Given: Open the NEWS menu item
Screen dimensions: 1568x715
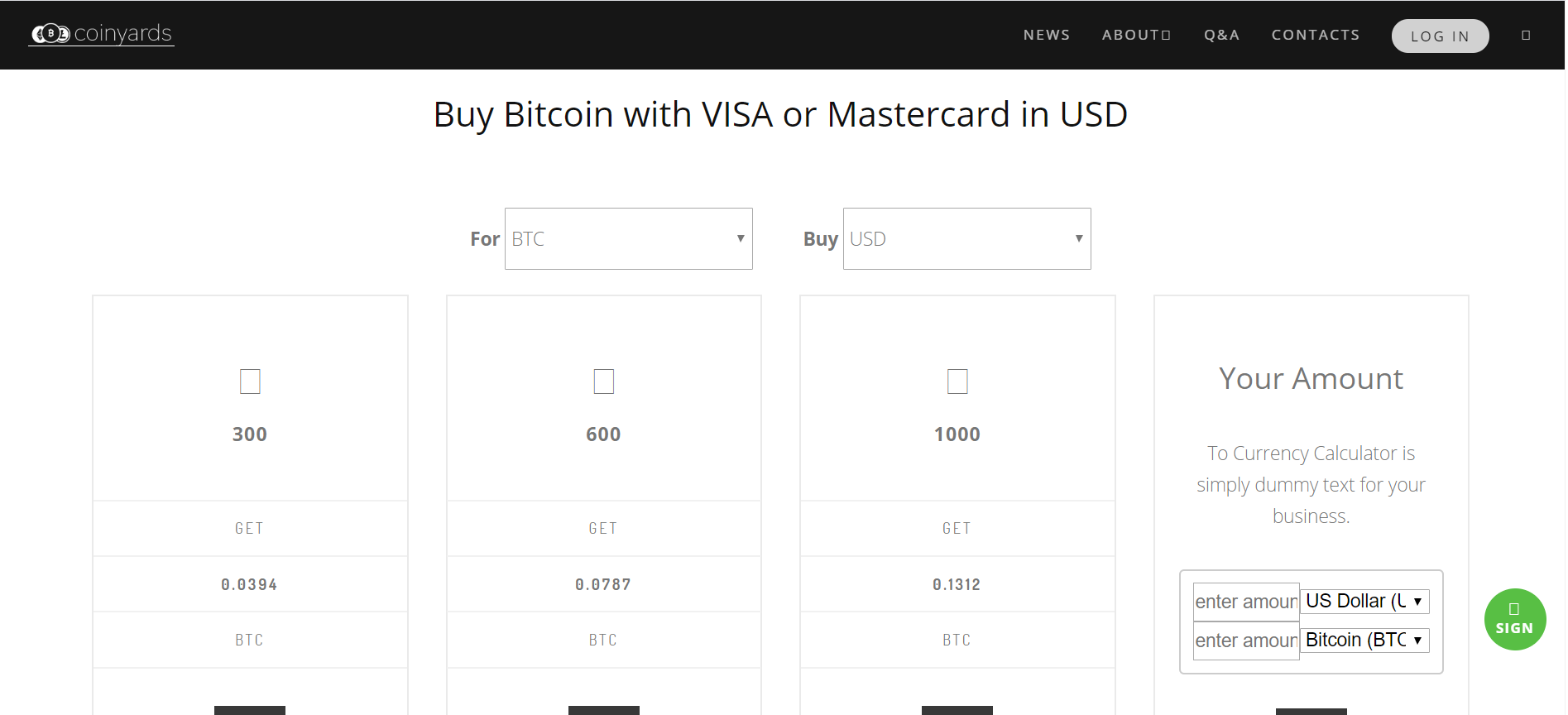Looking at the screenshot, I should pos(1047,35).
